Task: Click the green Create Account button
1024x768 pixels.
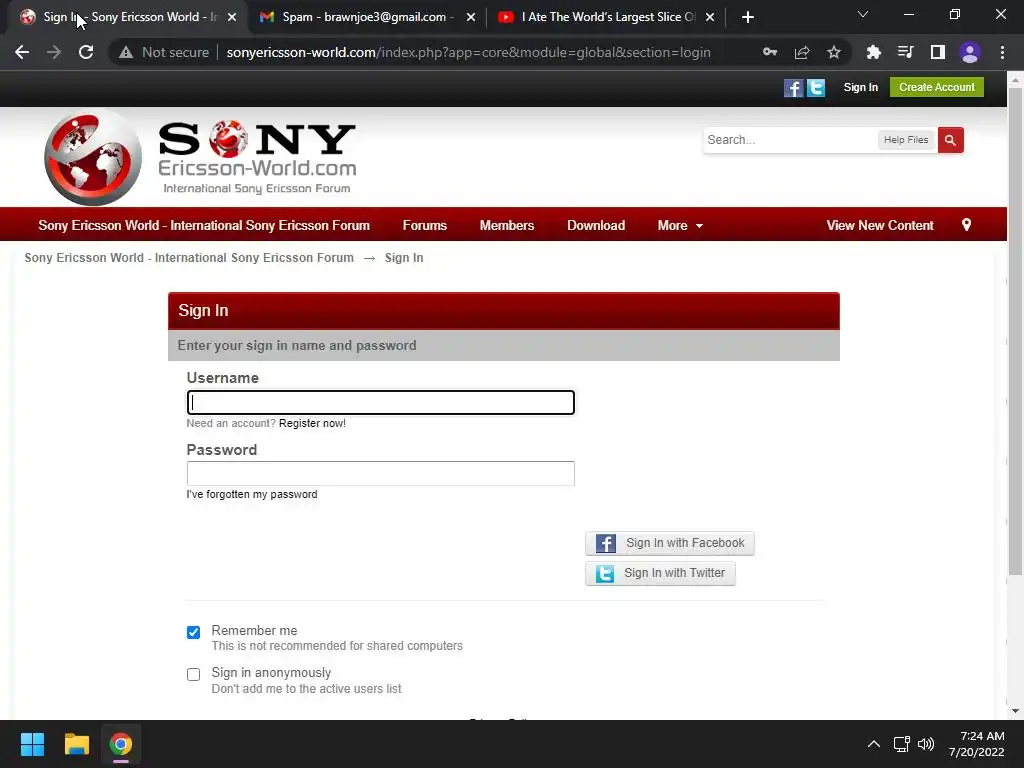Action: pos(936,87)
